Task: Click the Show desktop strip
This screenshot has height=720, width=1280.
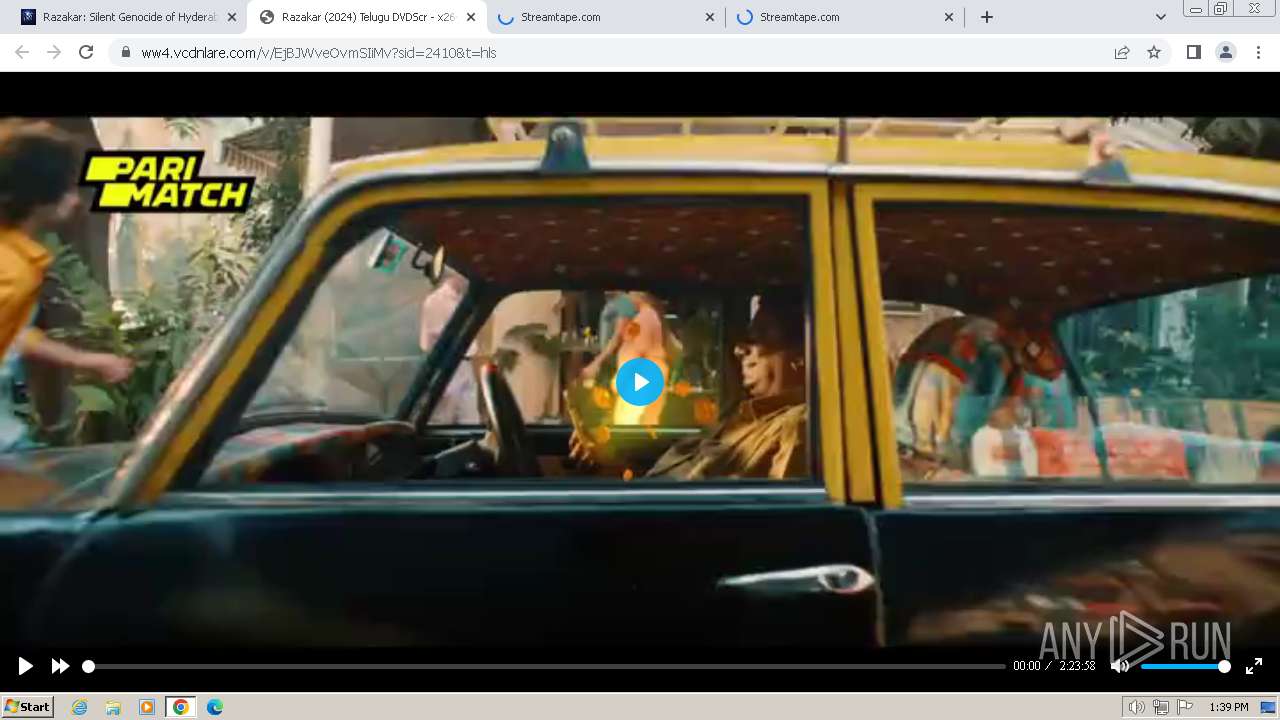Action: 1269,707
